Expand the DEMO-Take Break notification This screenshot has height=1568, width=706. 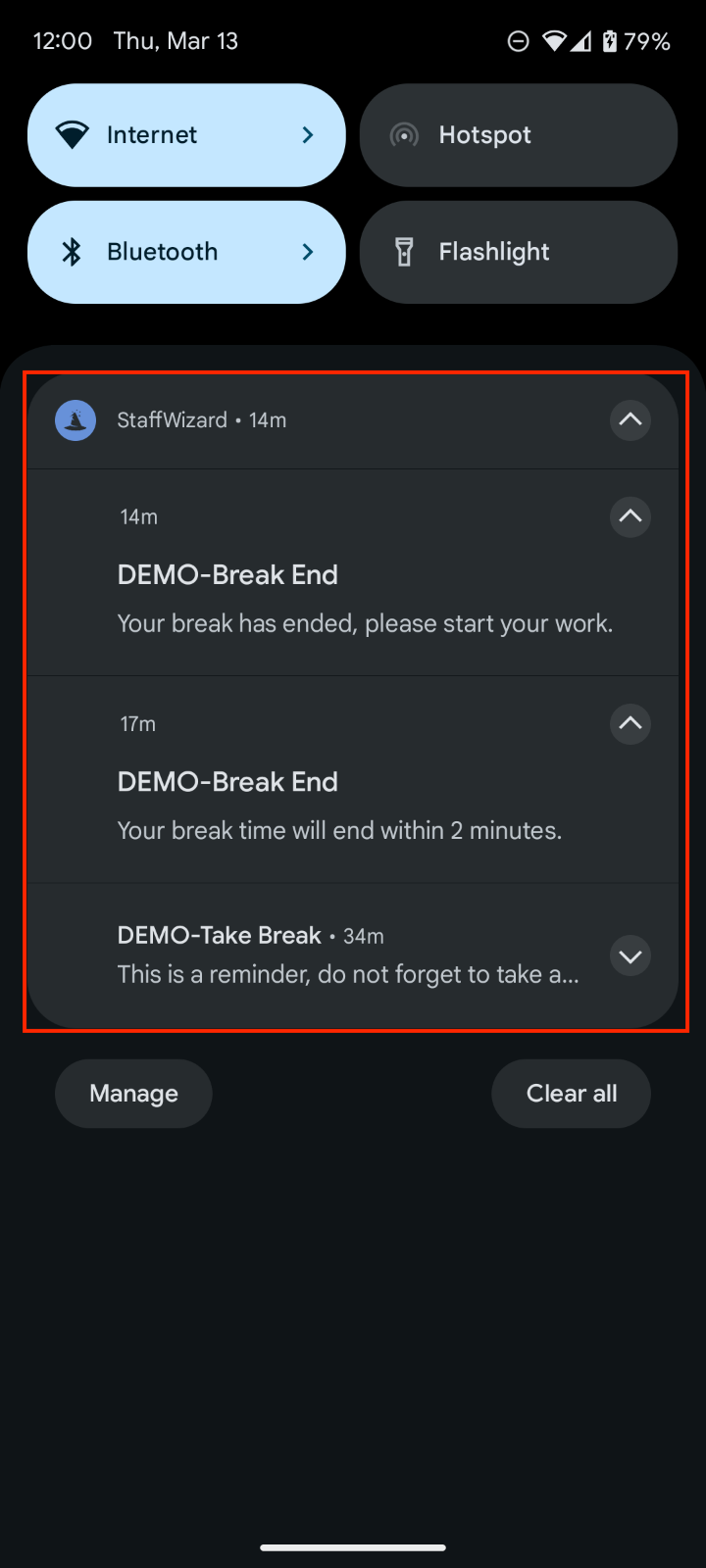coord(630,955)
